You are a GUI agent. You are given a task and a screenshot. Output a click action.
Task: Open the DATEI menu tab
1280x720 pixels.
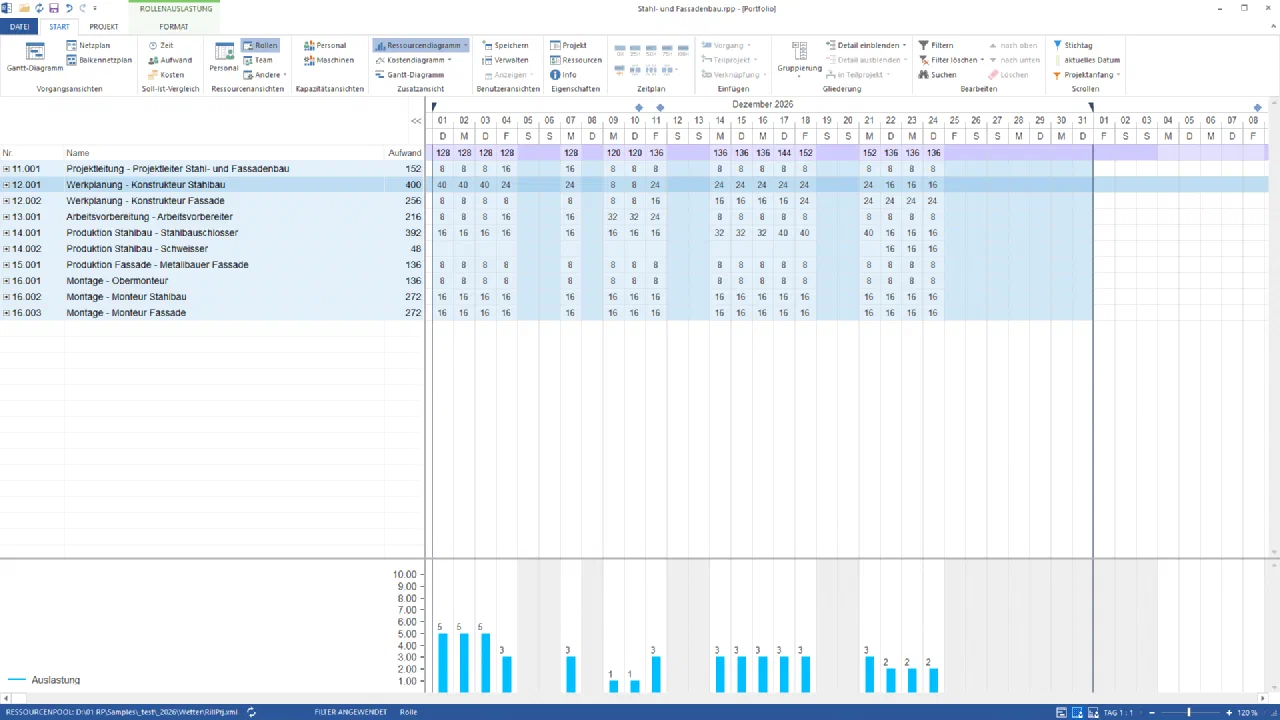(x=19, y=27)
